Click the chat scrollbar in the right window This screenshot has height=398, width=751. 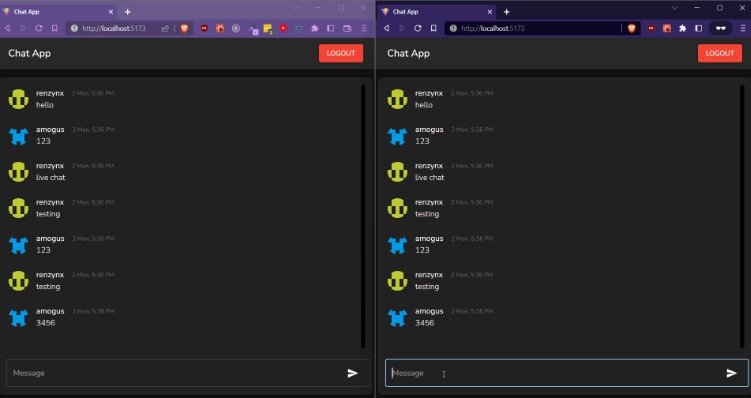click(x=742, y=216)
